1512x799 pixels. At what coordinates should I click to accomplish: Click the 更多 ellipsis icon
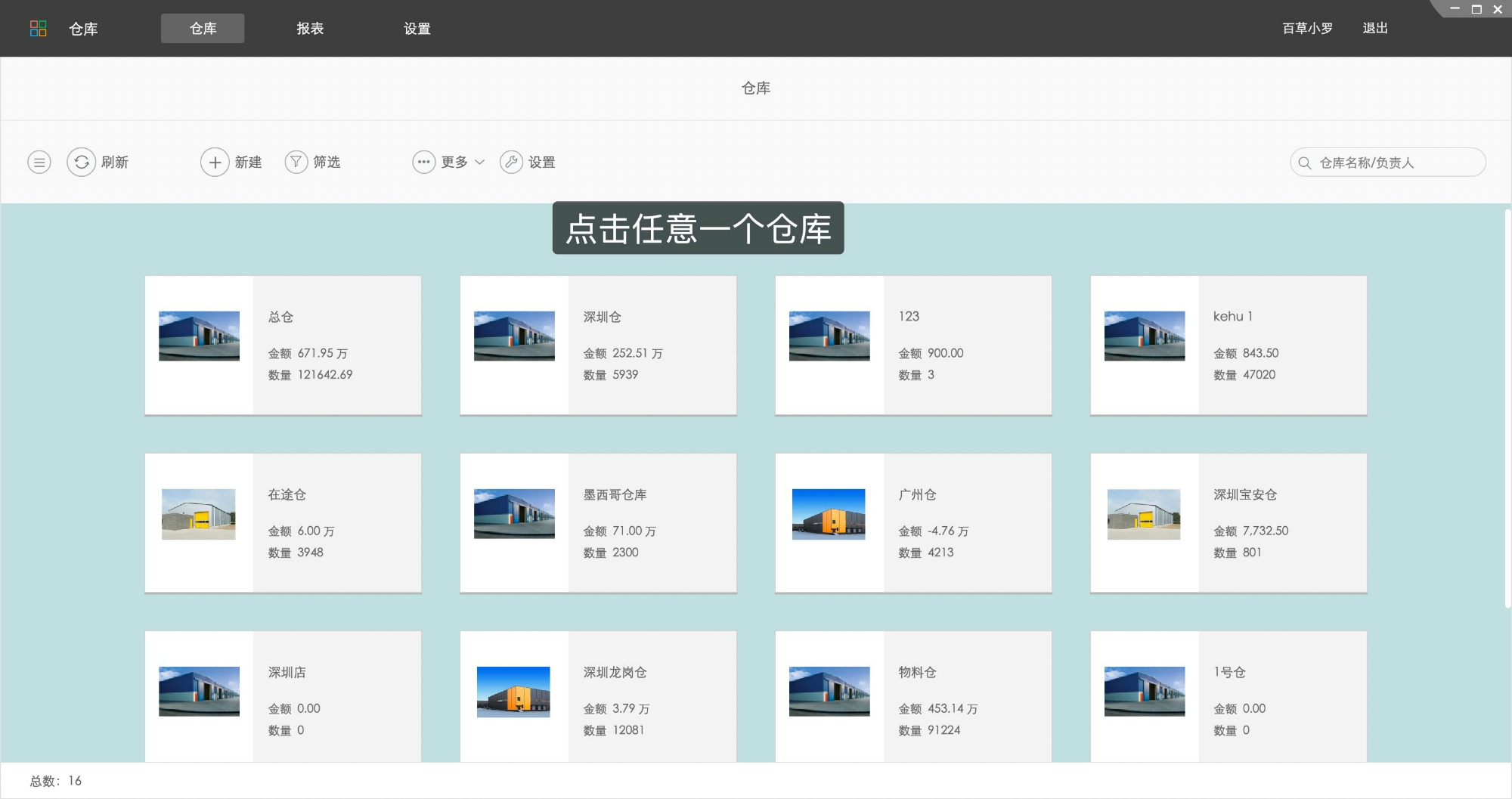click(x=424, y=162)
